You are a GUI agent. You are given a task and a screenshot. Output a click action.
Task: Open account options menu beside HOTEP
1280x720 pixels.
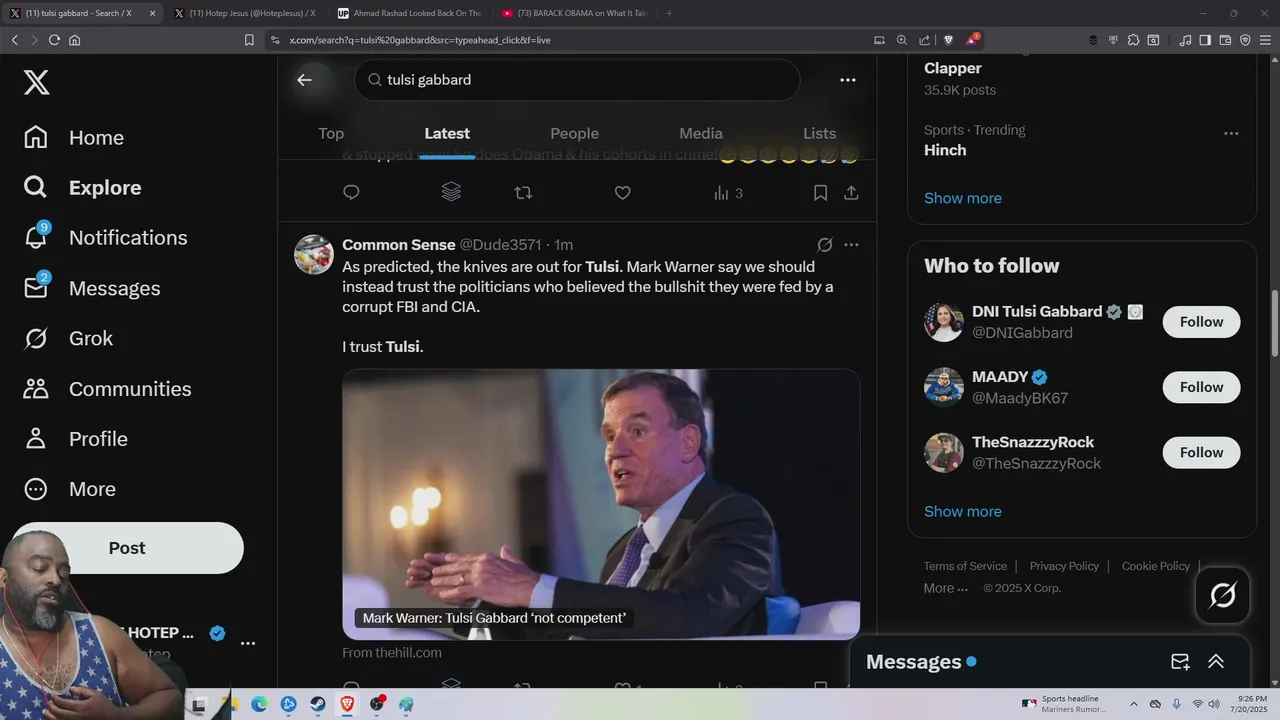coord(248,643)
